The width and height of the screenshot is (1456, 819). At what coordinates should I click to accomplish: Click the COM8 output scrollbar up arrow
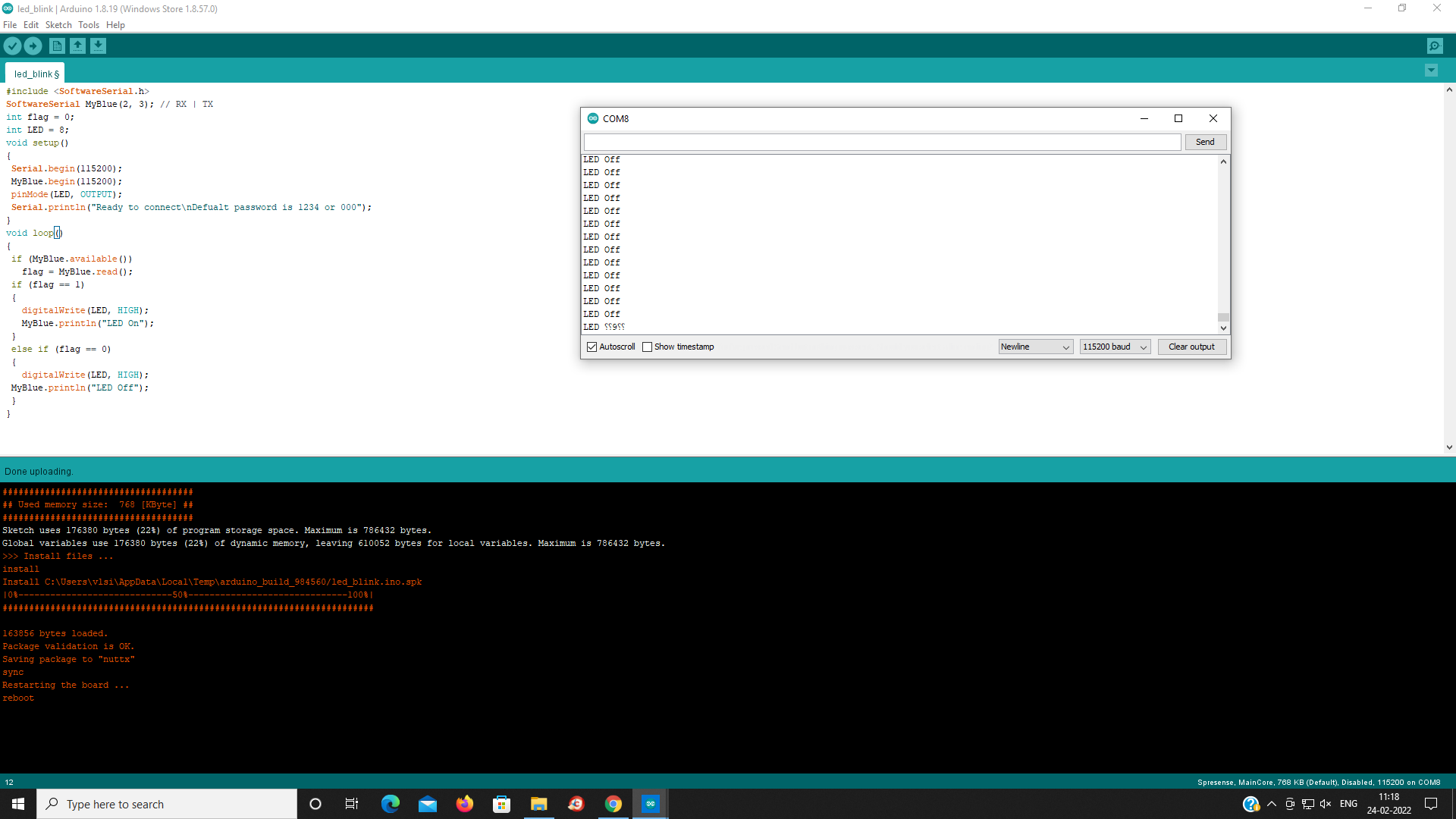1223,162
